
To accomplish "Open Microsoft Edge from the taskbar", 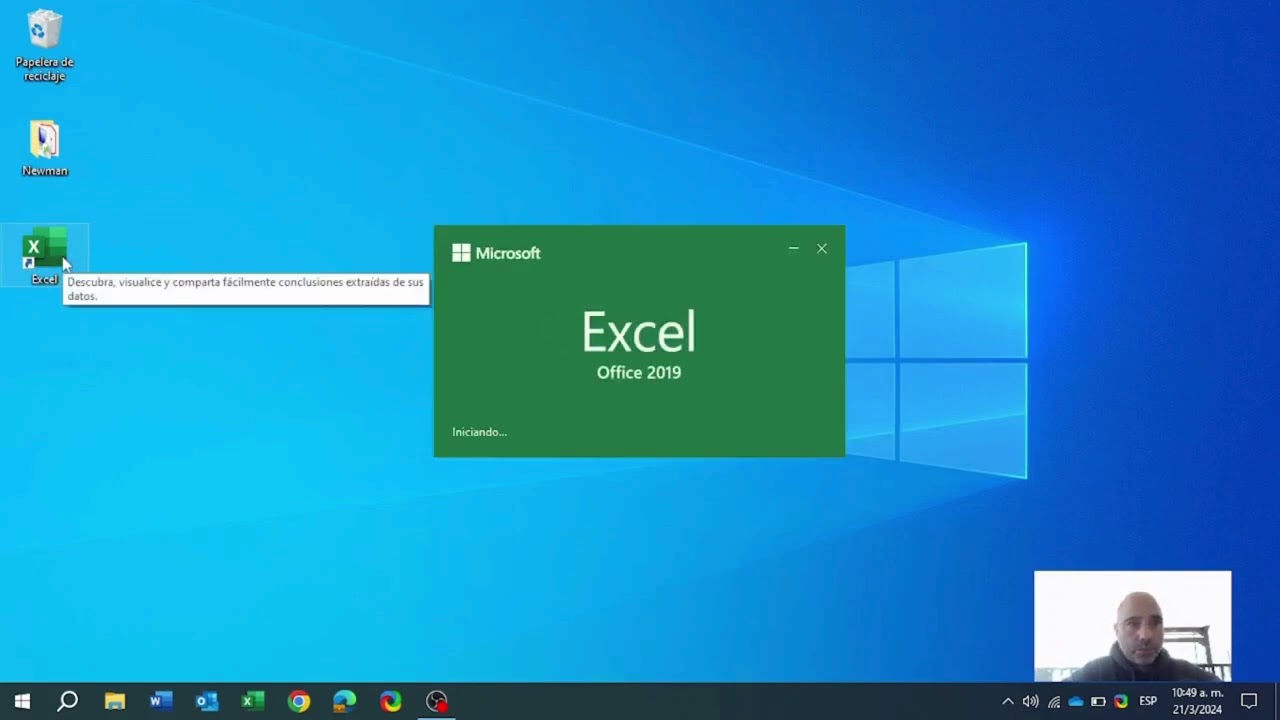I will (x=344, y=701).
